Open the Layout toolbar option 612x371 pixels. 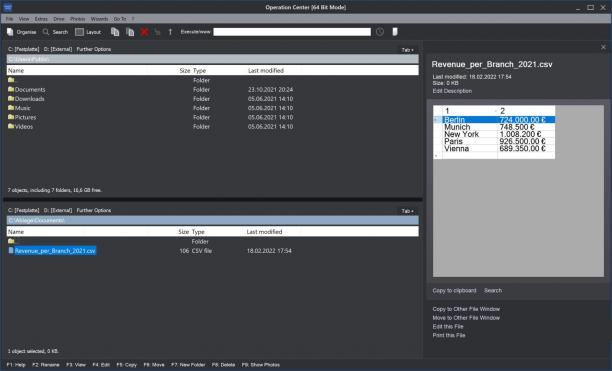tap(88, 32)
